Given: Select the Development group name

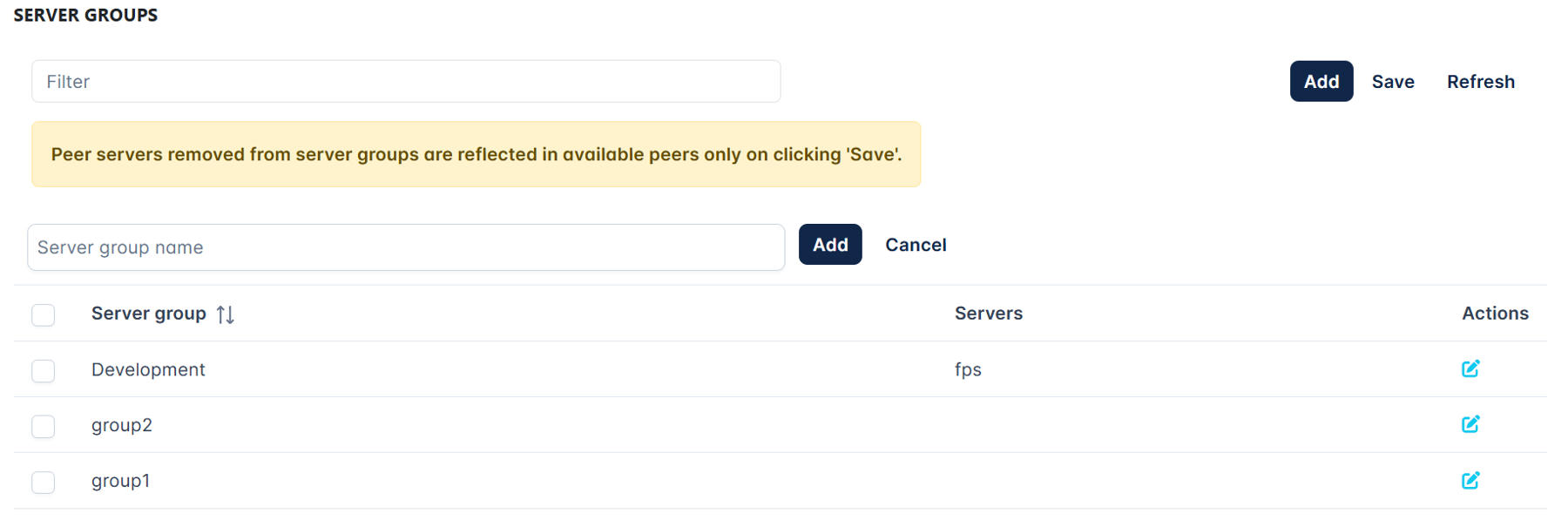Looking at the screenshot, I should click(x=148, y=369).
